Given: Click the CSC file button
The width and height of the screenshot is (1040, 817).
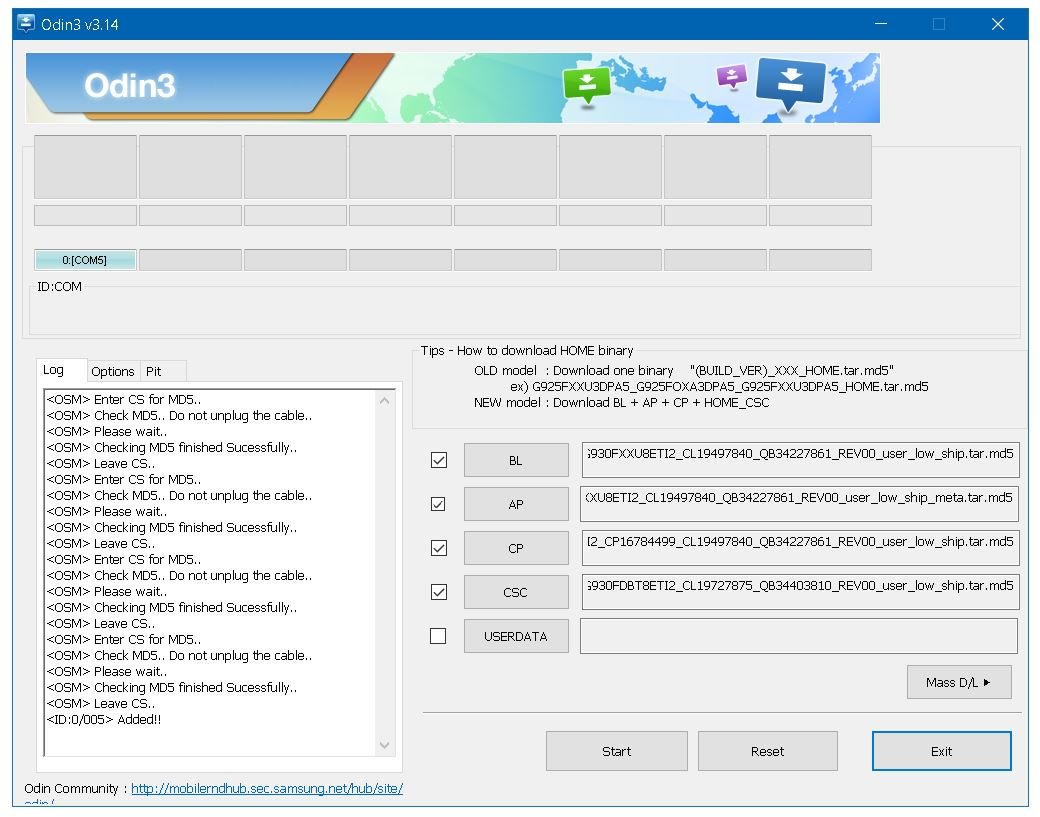Looking at the screenshot, I should click(516, 592).
